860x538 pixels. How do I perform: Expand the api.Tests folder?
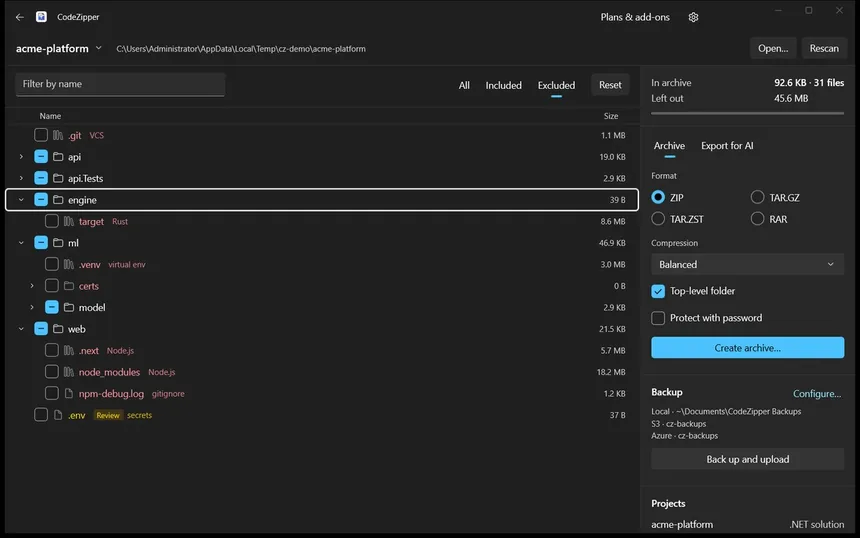[21, 178]
